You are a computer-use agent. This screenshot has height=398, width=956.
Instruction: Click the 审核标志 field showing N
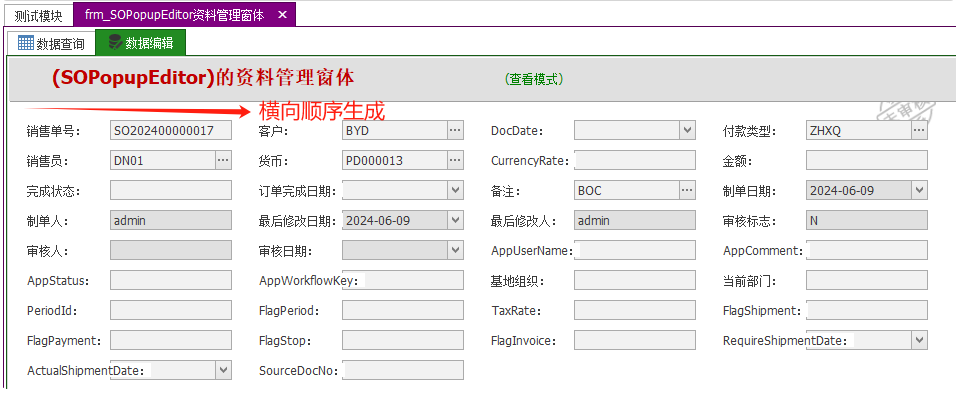(867, 220)
